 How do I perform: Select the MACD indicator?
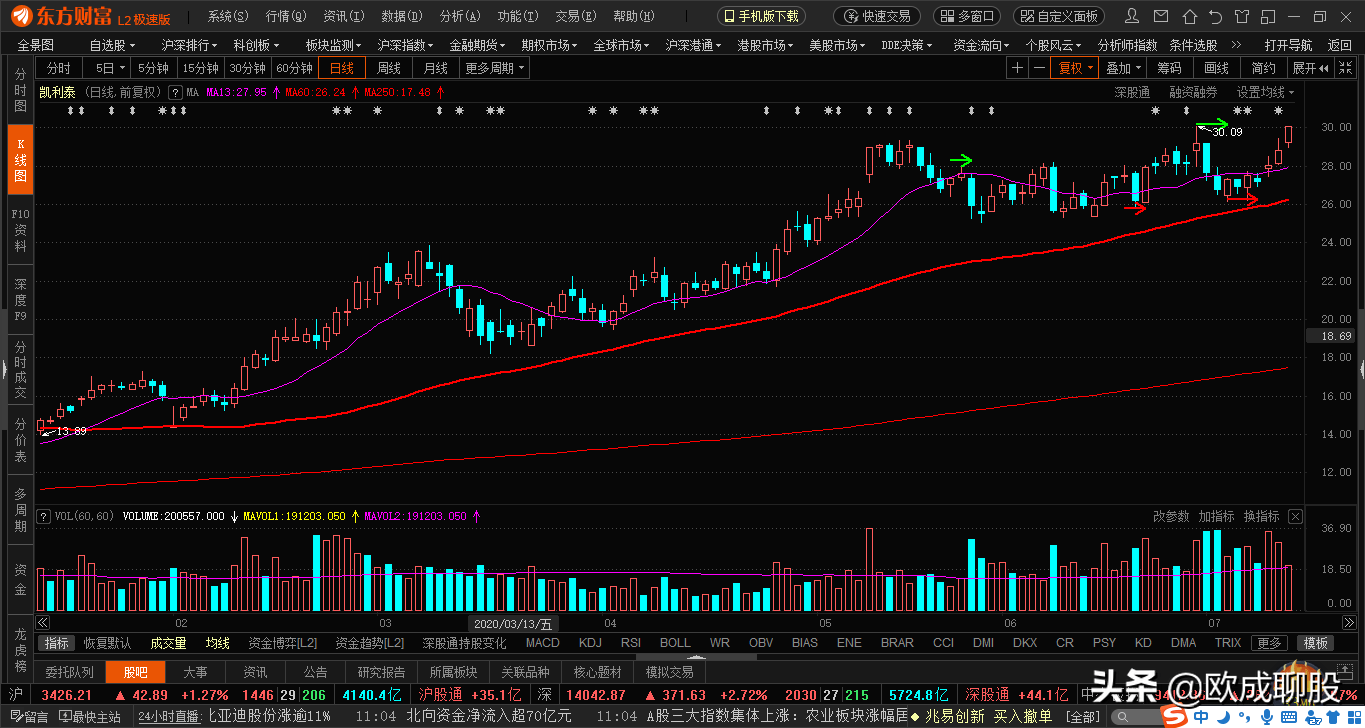click(542, 643)
